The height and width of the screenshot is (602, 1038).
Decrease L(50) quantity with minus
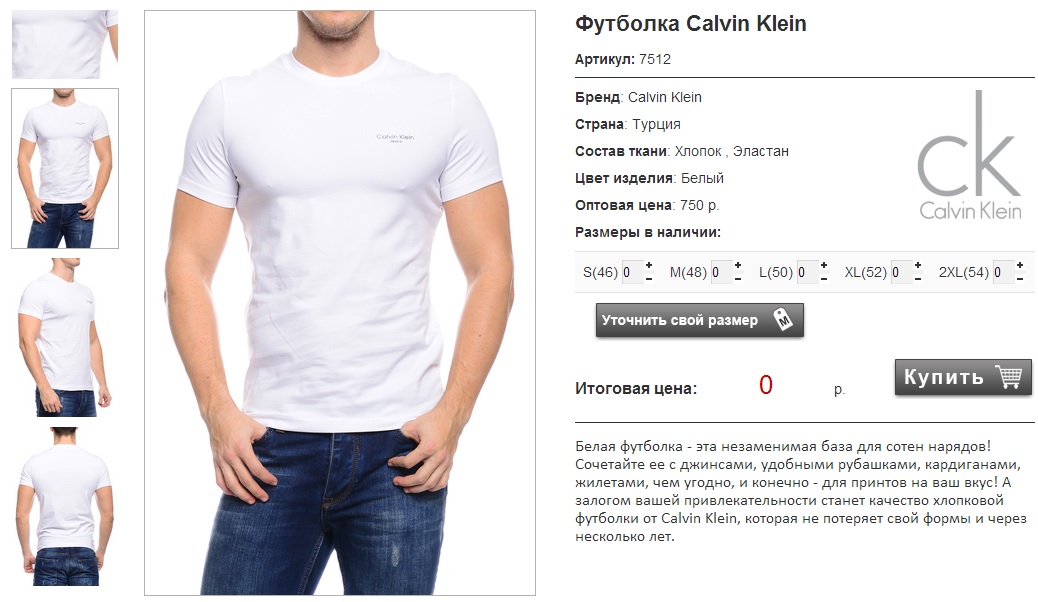click(x=824, y=279)
